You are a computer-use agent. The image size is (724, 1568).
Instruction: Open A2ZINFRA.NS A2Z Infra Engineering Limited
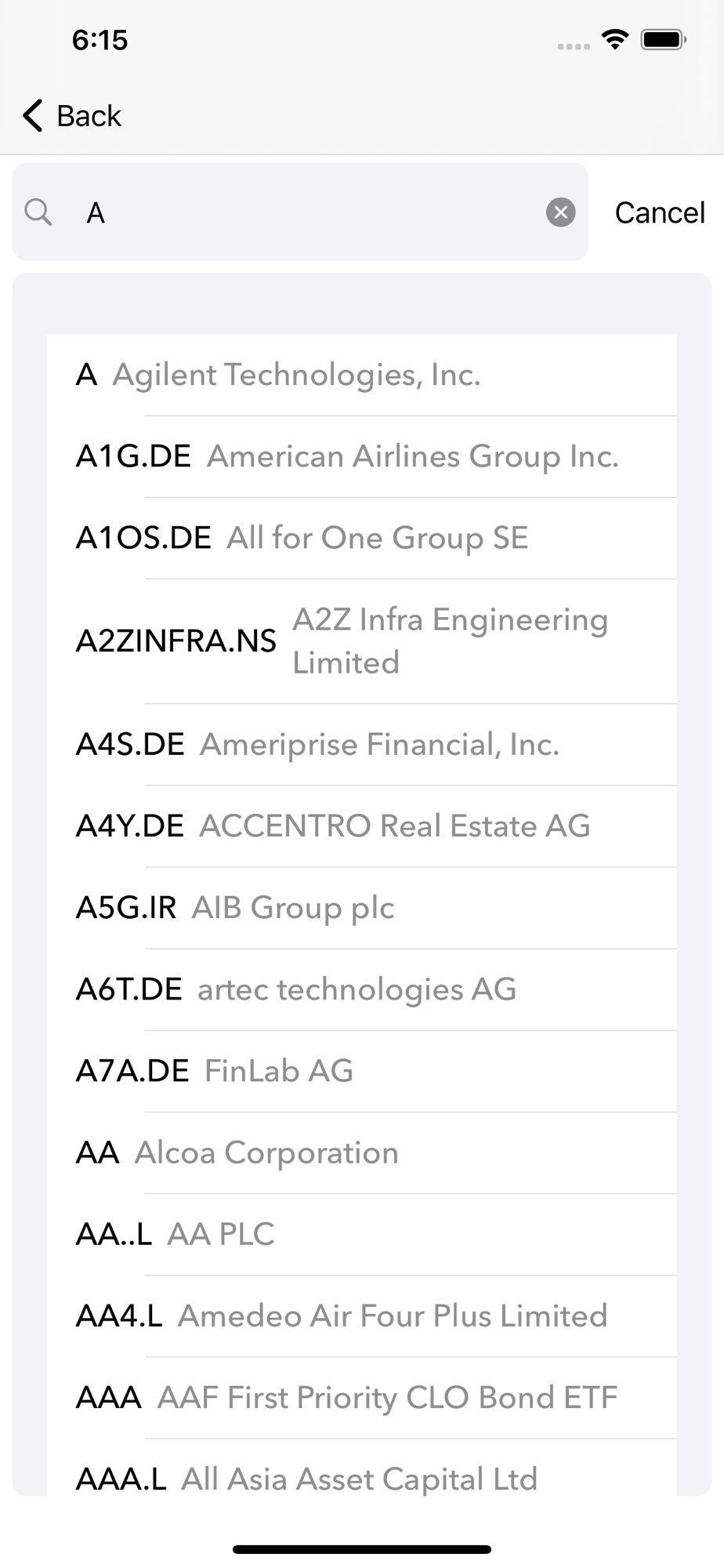pyautogui.click(x=362, y=641)
